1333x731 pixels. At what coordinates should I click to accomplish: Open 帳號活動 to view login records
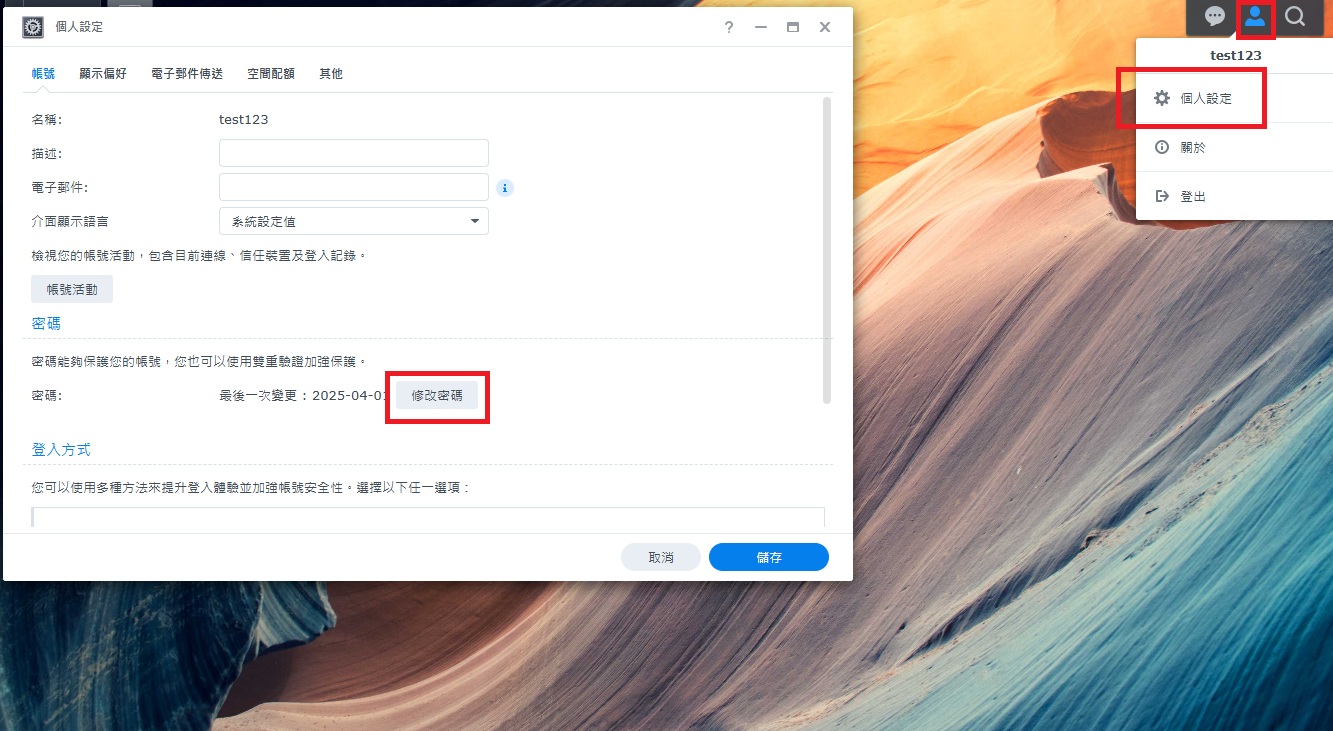point(71,288)
